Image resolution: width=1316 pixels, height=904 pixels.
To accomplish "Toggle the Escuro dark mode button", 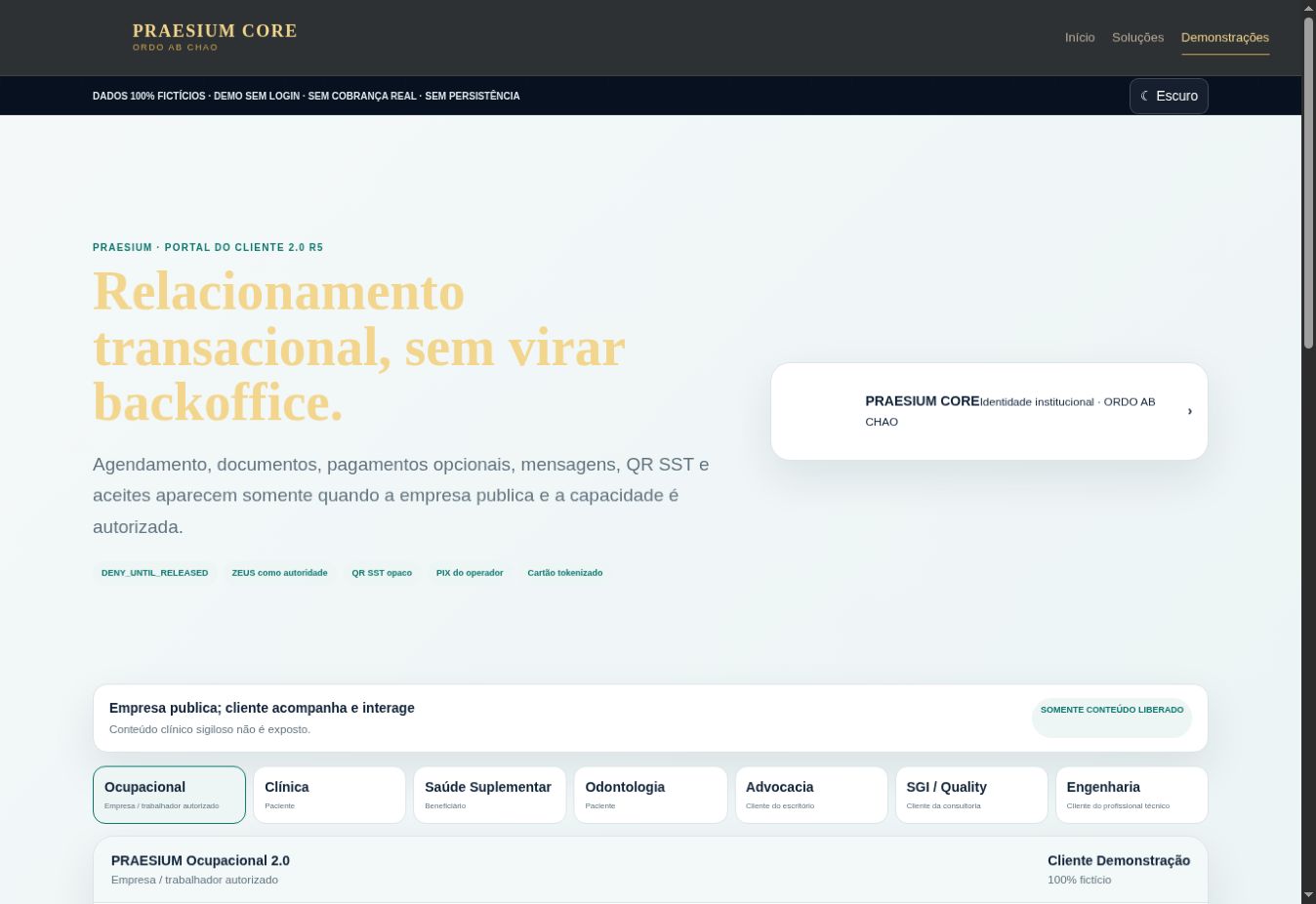I will [1169, 96].
